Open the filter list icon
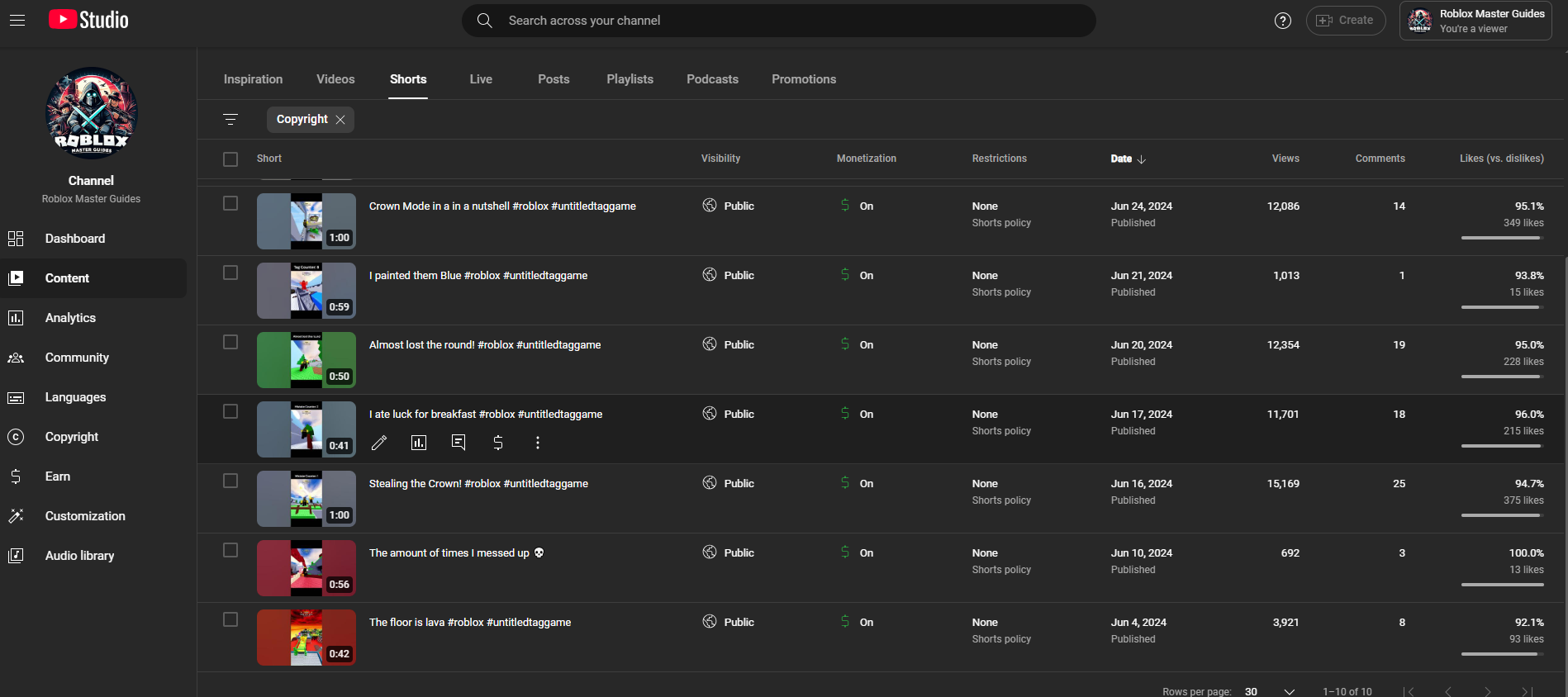This screenshot has height=697, width=1568. (x=230, y=120)
